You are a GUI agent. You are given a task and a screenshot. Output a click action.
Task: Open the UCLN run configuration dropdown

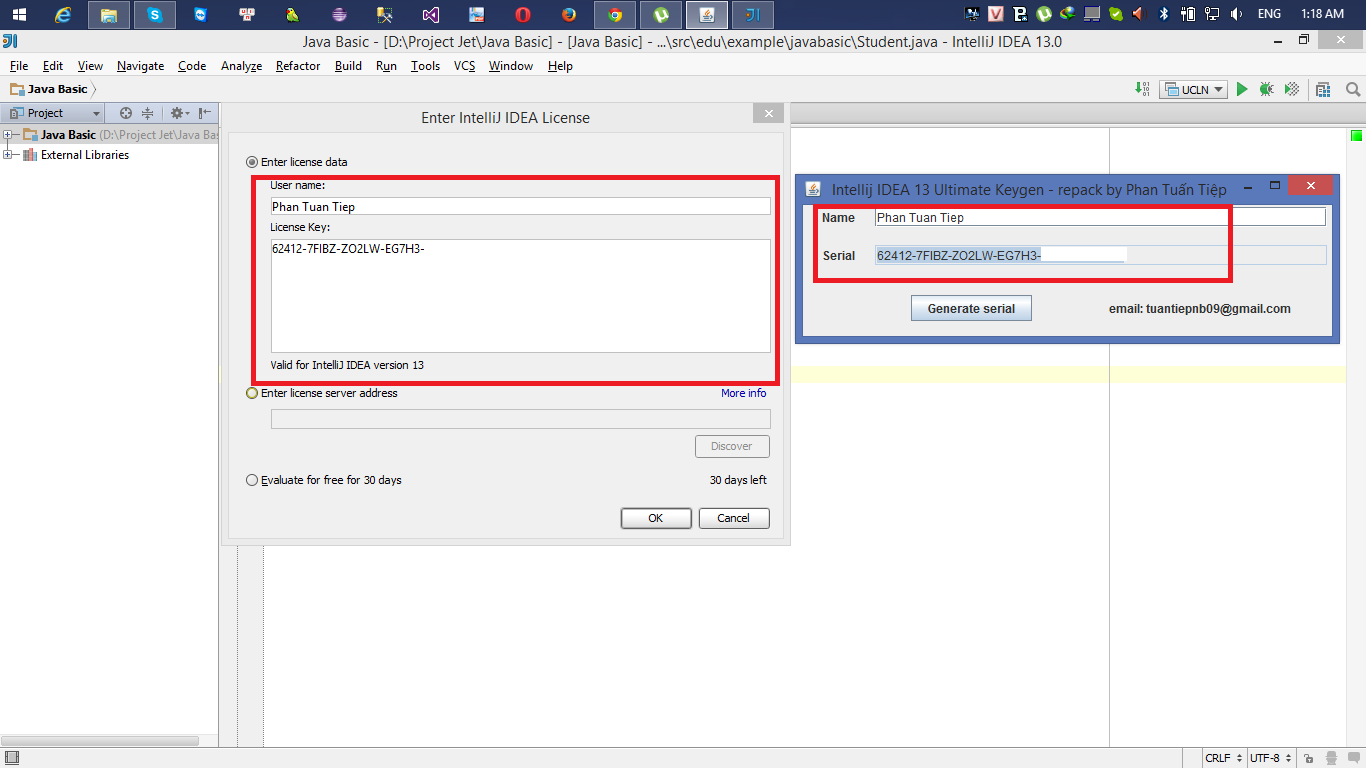point(1218,89)
